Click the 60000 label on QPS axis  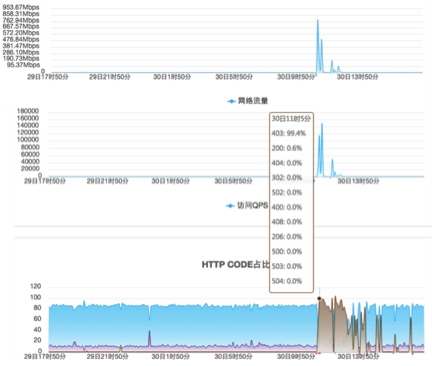coord(30,154)
